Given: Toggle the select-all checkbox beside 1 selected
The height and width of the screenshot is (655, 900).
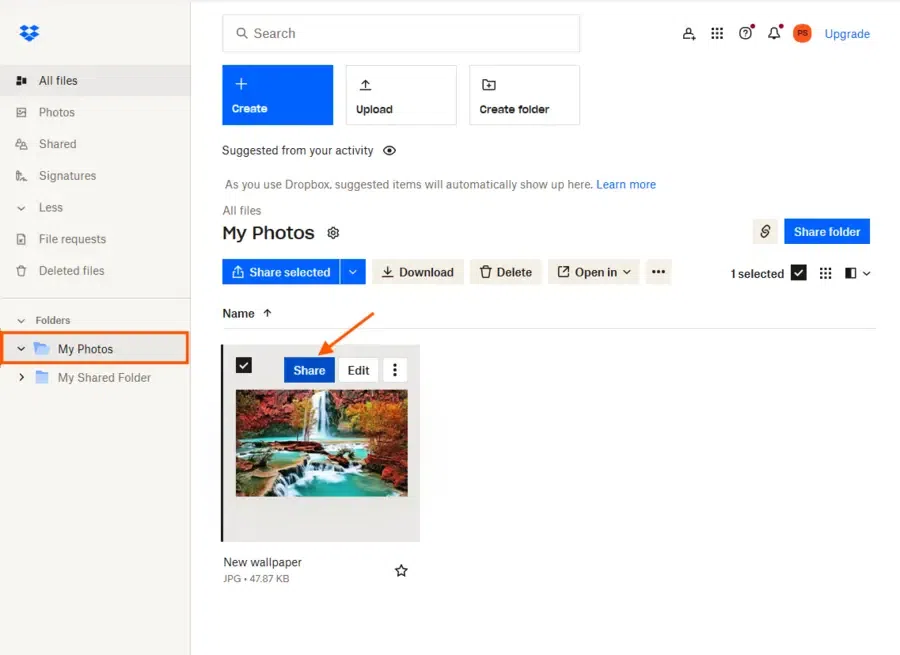Looking at the screenshot, I should point(798,273).
